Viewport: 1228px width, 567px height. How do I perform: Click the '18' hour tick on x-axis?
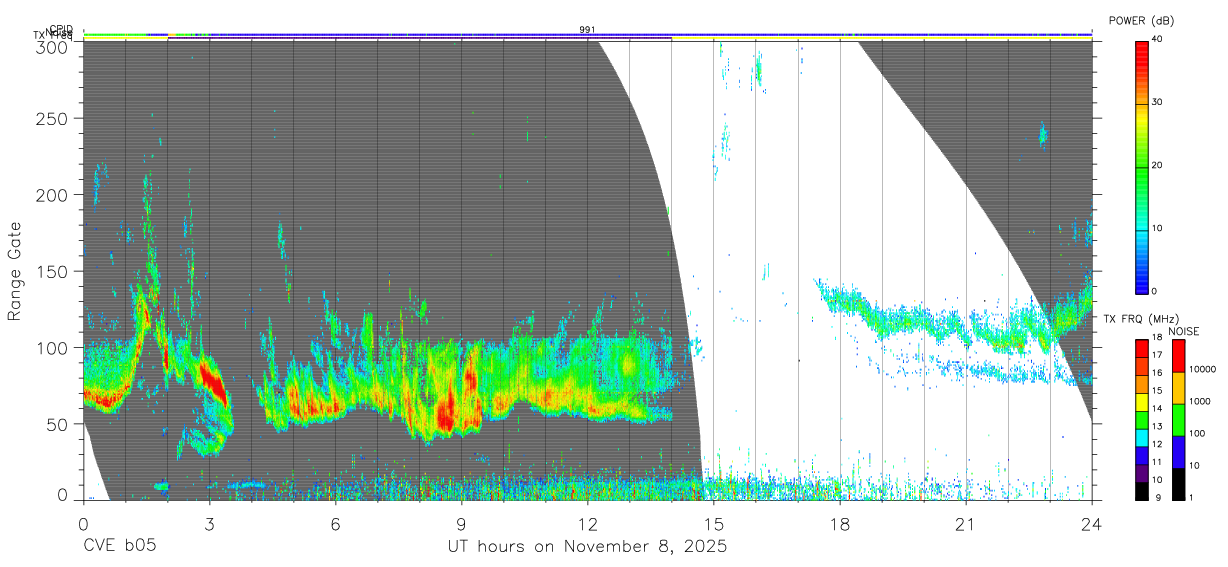click(840, 523)
